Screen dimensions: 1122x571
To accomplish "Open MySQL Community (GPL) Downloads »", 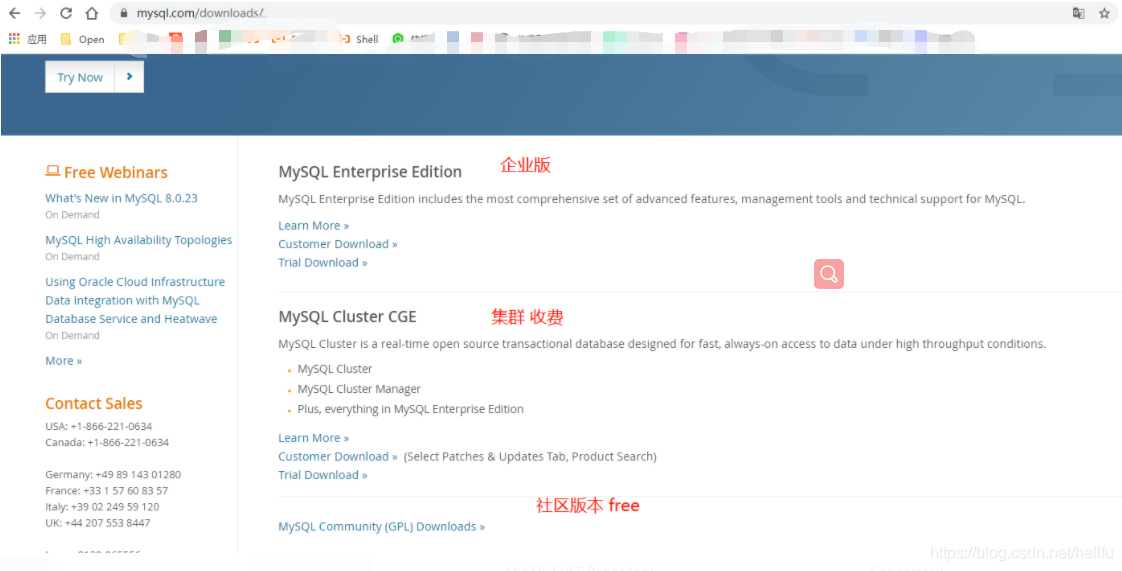I will click(381, 527).
